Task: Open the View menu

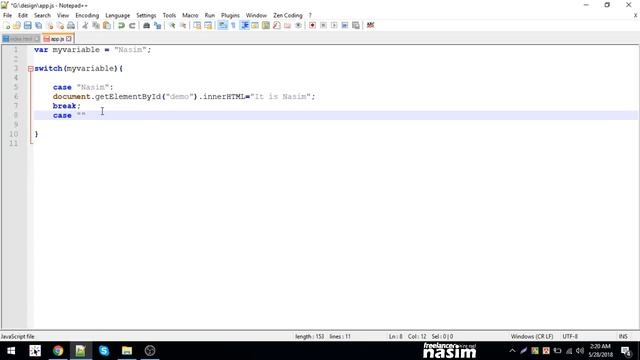Action: point(63,15)
